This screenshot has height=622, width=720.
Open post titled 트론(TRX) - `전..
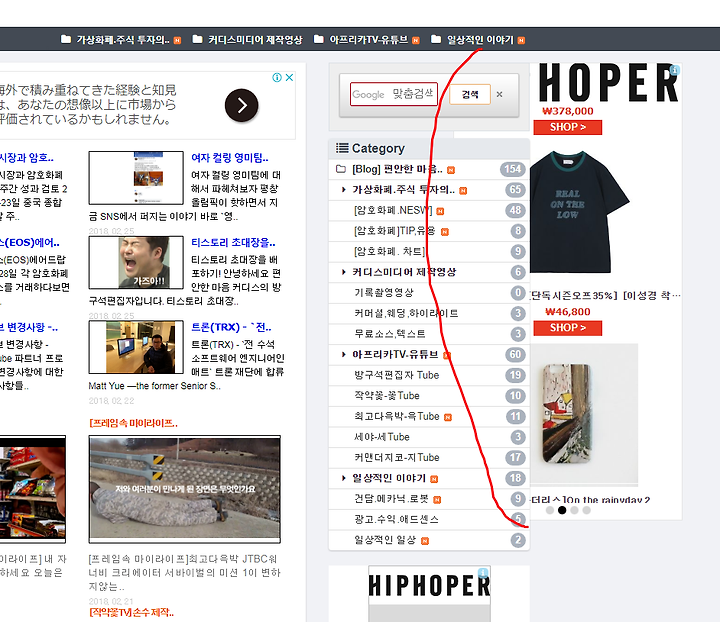pyautogui.click(x=231, y=327)
